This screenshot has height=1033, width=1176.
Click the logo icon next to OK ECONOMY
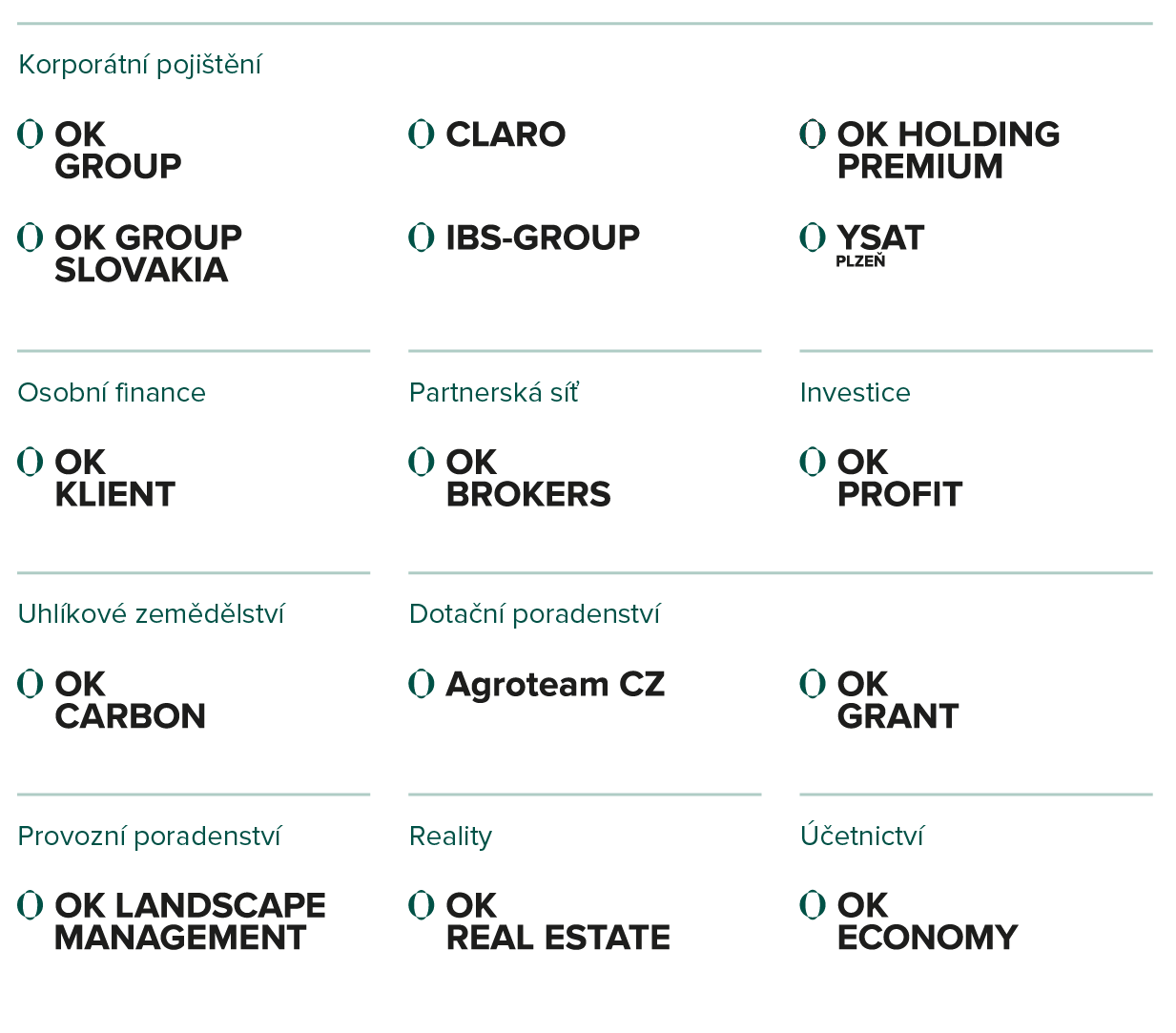point(813,904)
